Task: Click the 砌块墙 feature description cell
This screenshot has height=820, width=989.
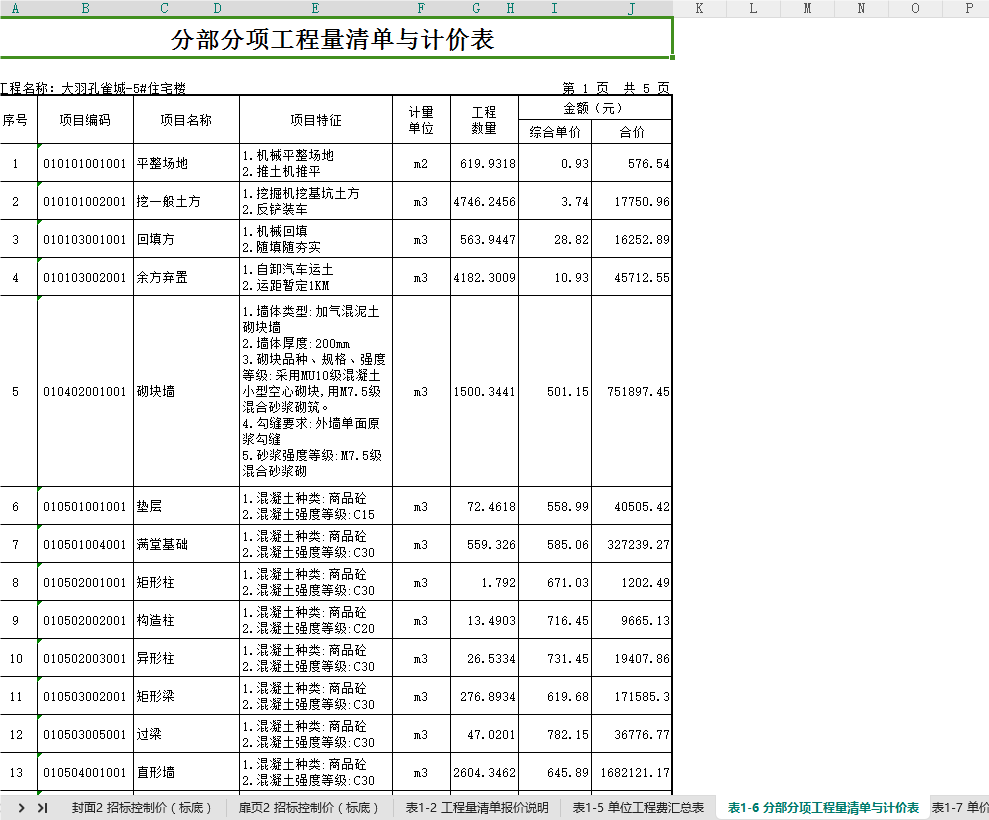Action: [315, 391]
